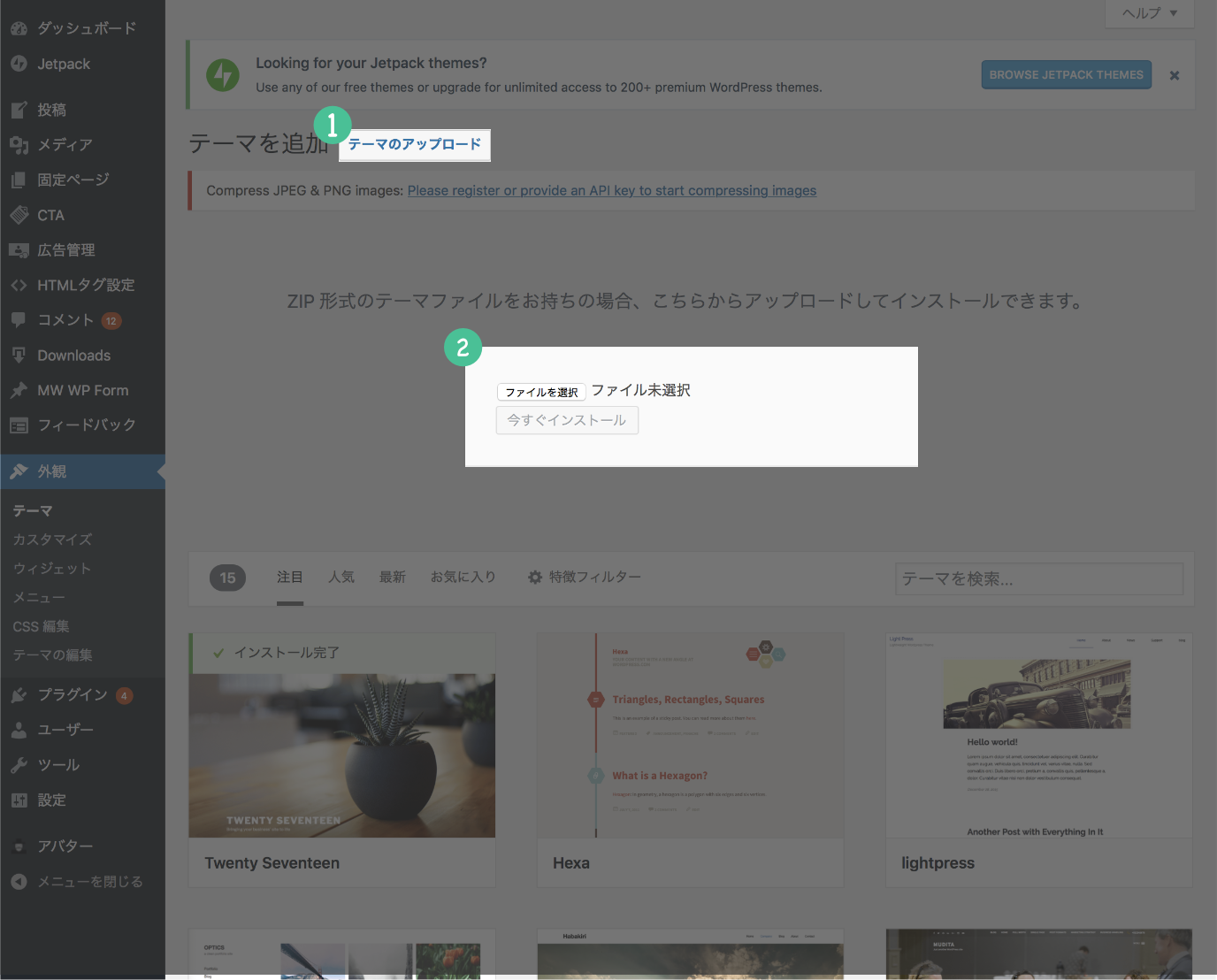
Task: Click the plugin icon beside プラグイン
Action: tap(19, 695)
